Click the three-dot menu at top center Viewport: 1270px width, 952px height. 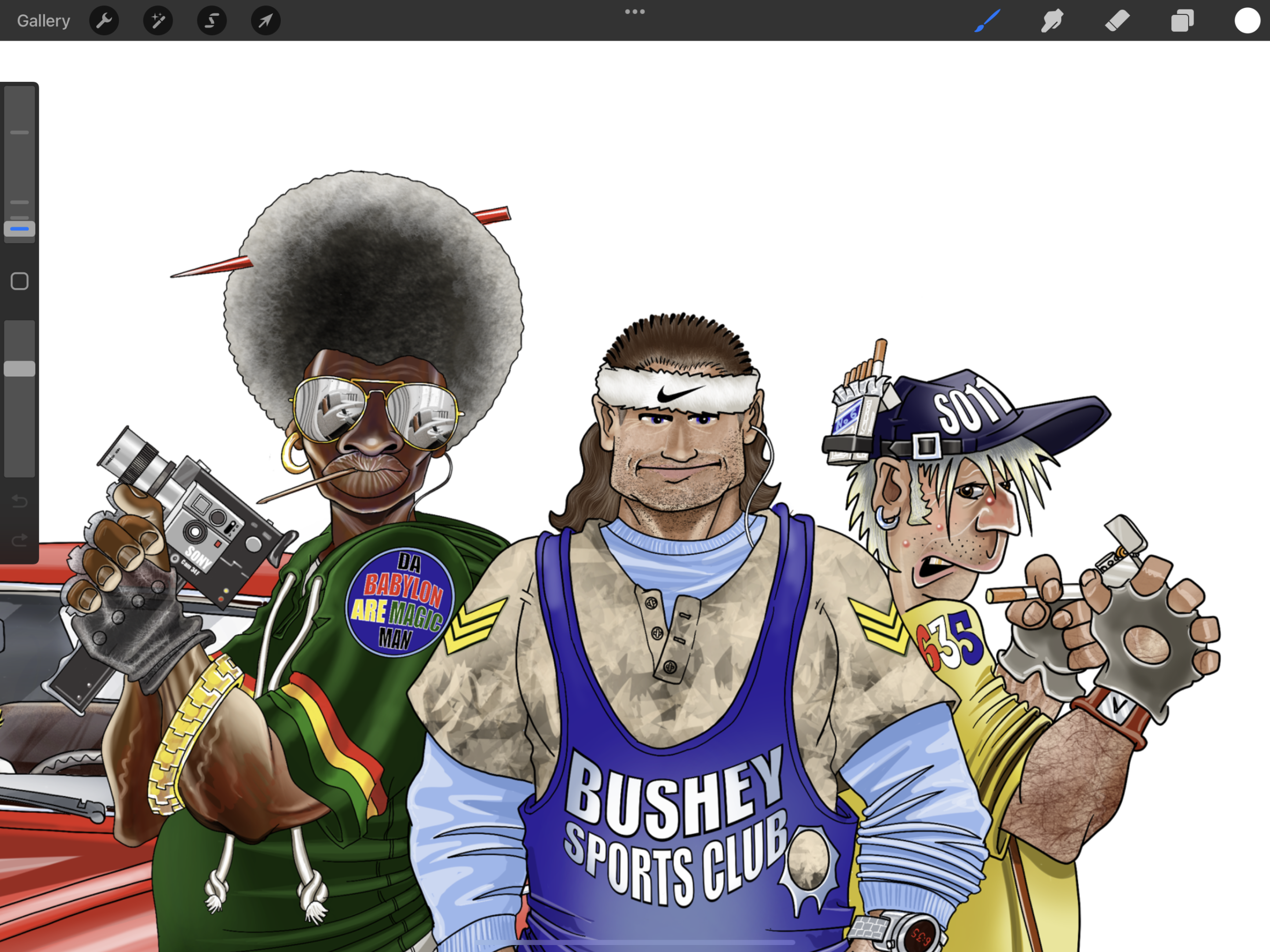(635, 11)
